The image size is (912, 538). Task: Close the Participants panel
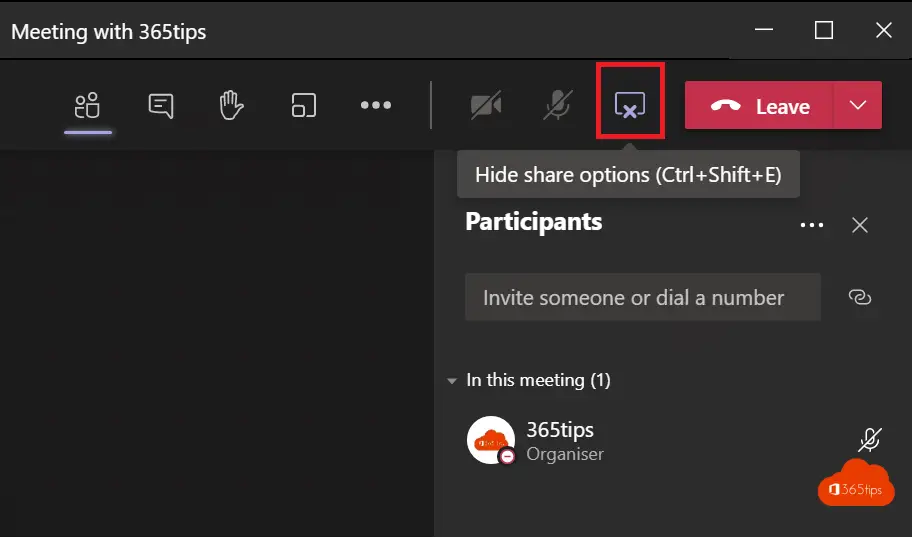coord(860,225)
